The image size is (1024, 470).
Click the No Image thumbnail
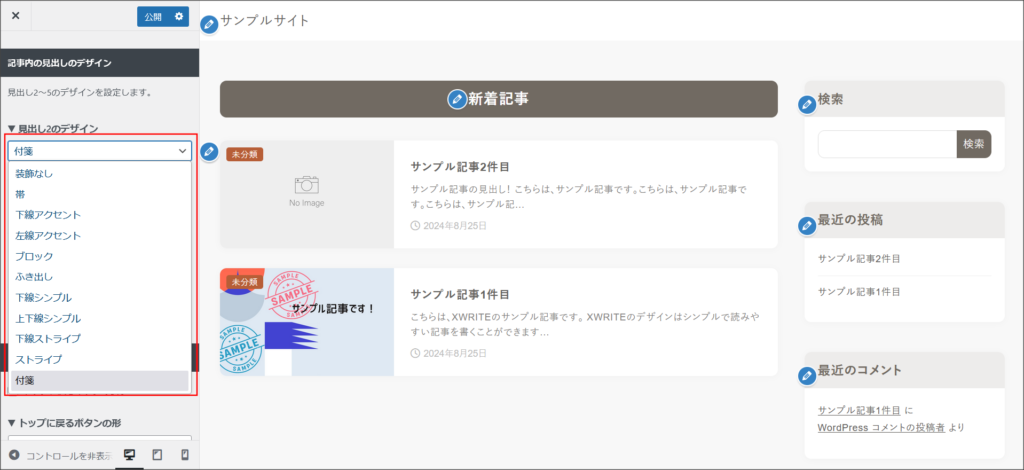pos(307,194)
